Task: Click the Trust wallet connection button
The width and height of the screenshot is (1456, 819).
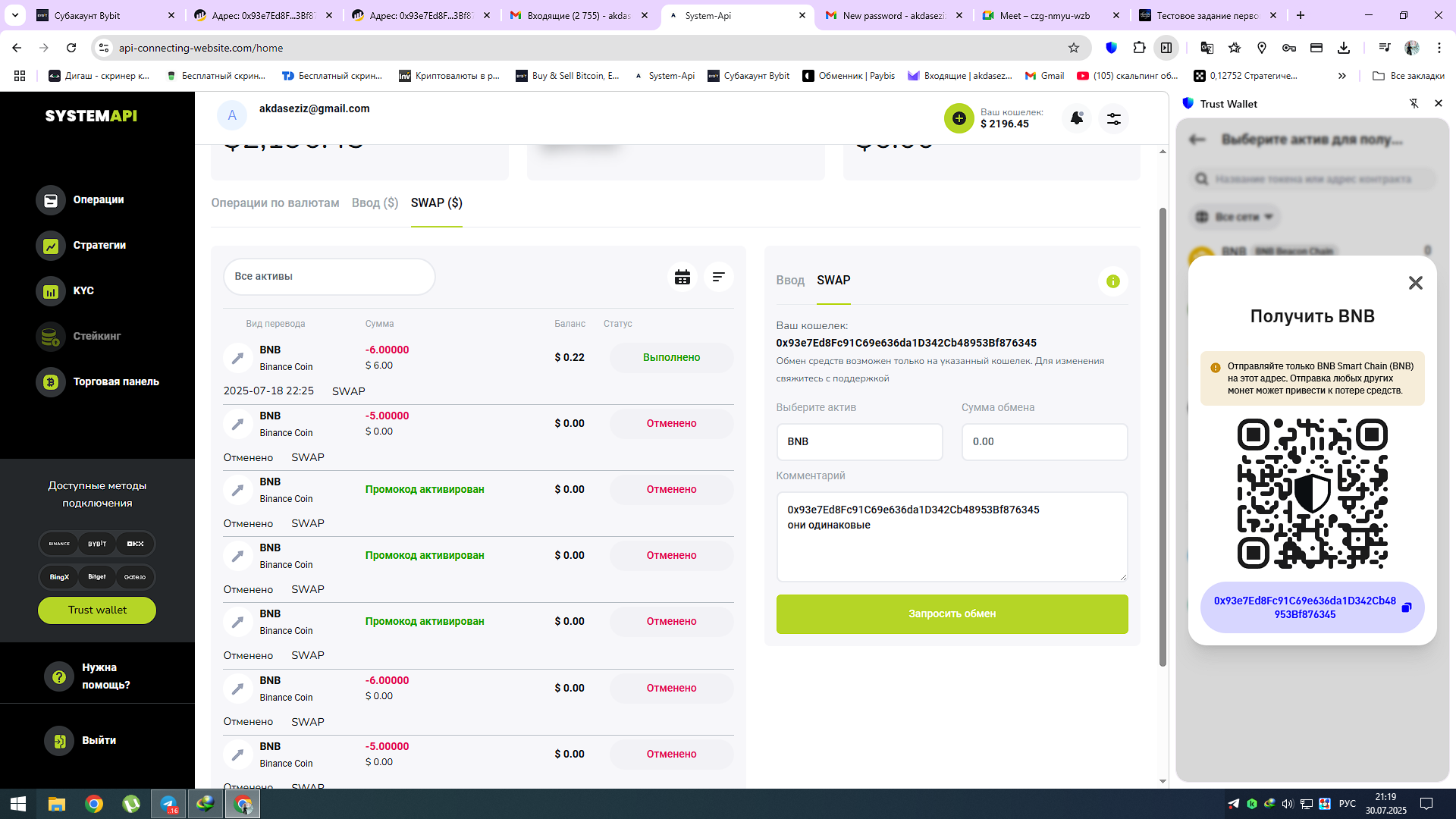Action: [x=97, y=610]
